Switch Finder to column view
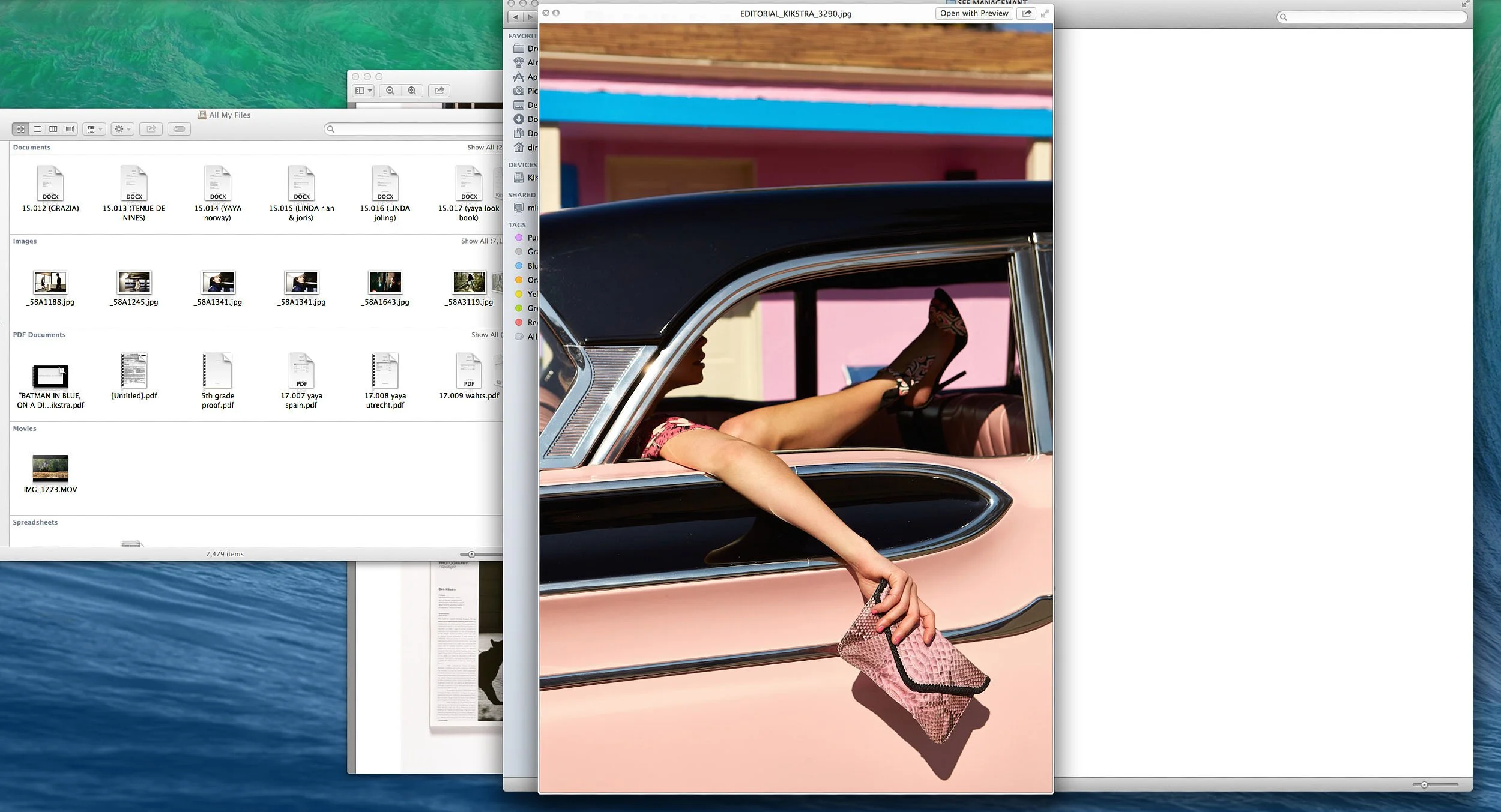The width and height of the screenshot is (1501, 812). [53, 128]
